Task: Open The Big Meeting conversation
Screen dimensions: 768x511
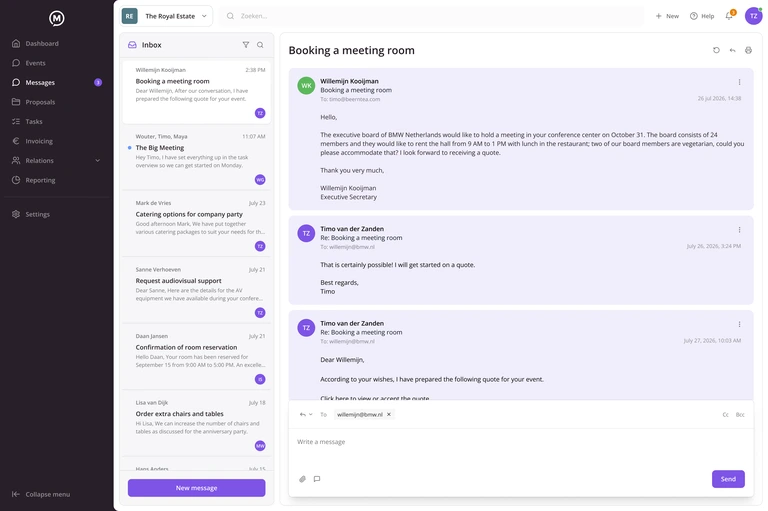Action: (x=196, y=157)
